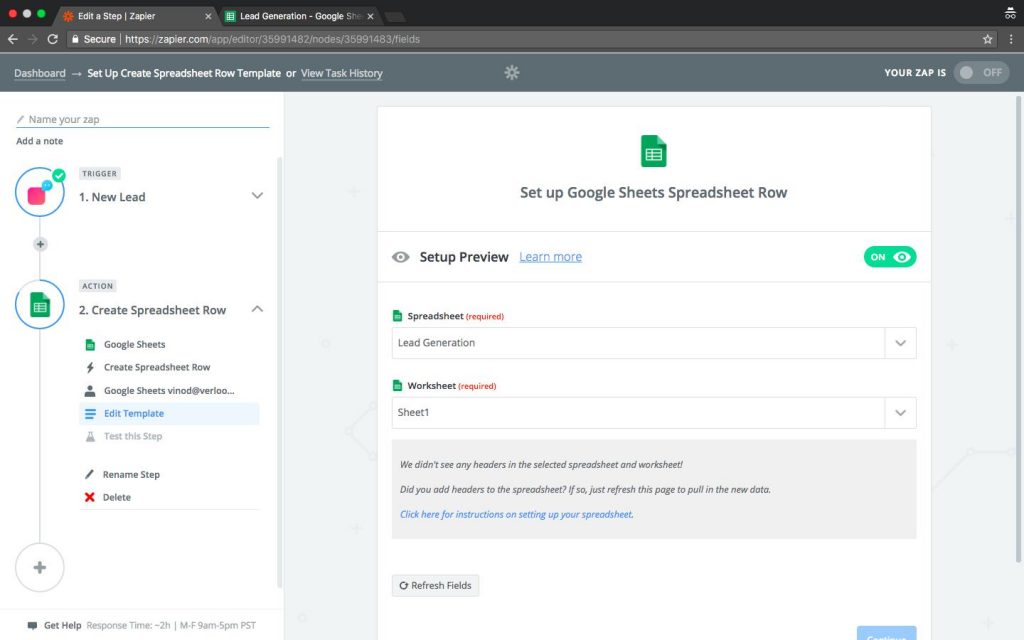Bookmark this page with the star icon

click(x=987, y=39)
